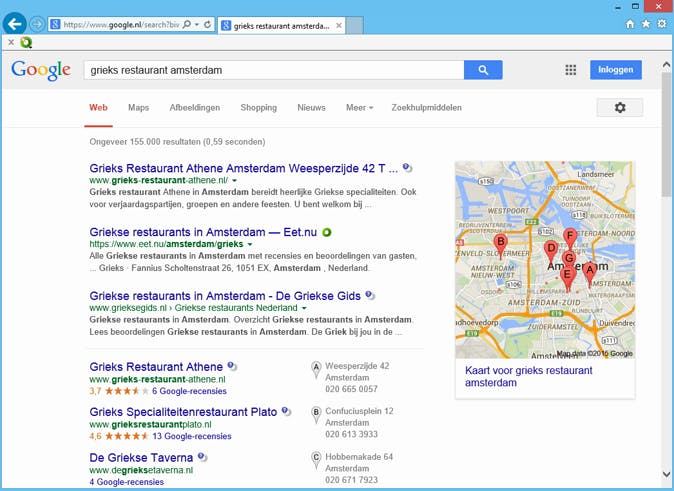Expand dropdown arrow next to Griekse restaurants Nederland breadcrumb
Image resolution: width=674 pixels, height=491 pixels.
[x=304, y=308]
